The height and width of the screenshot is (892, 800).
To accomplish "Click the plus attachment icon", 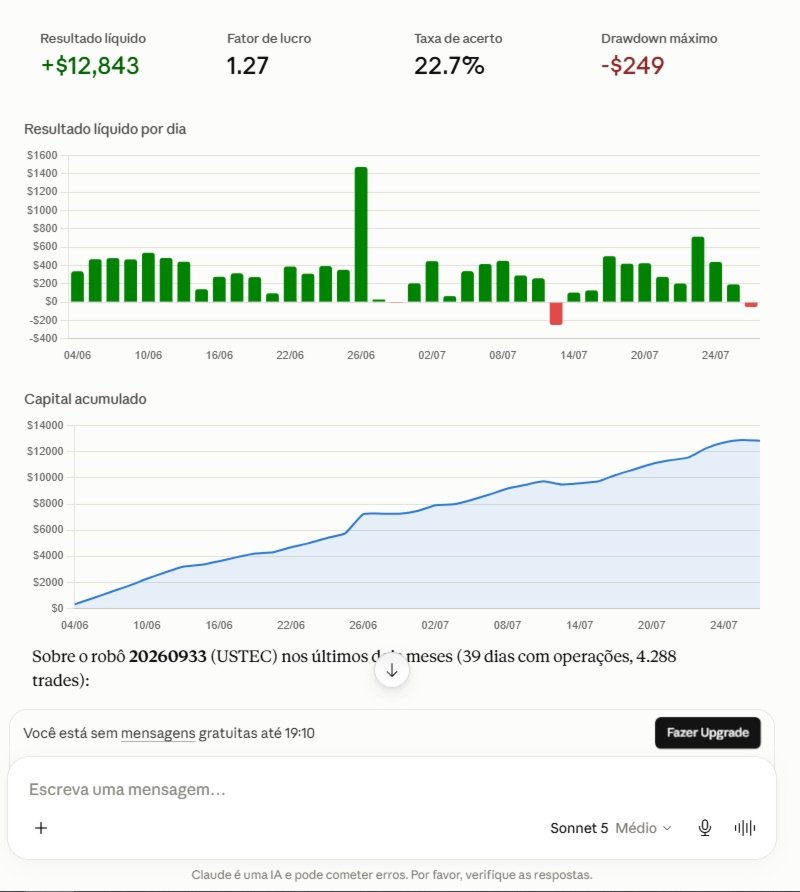I will click(41, 828).
